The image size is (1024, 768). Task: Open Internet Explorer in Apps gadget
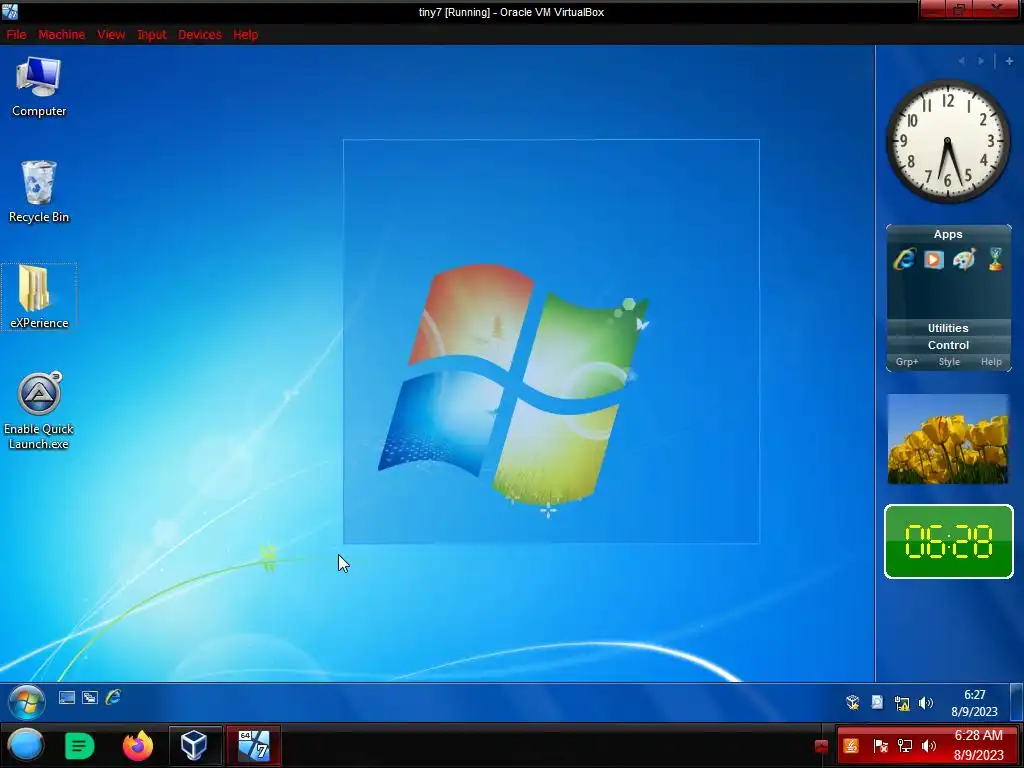(x=904, y=259)
